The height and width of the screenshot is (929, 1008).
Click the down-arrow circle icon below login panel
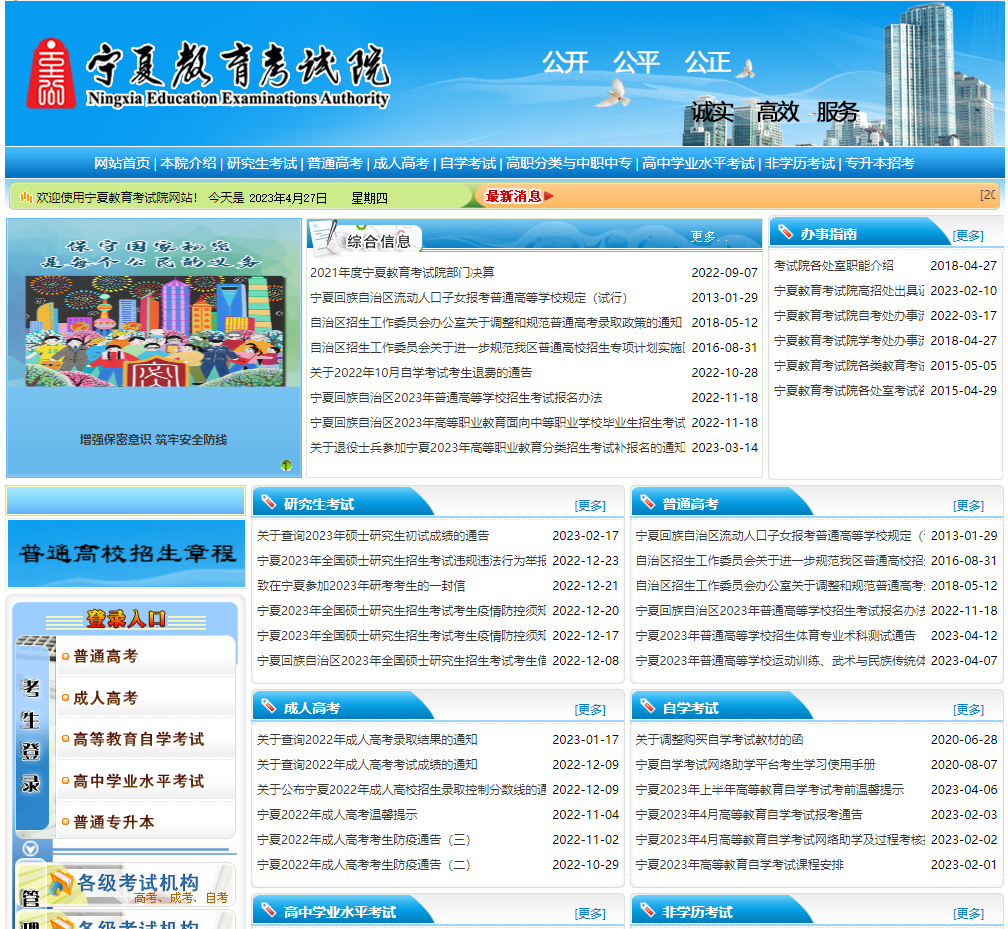(30, 849)
